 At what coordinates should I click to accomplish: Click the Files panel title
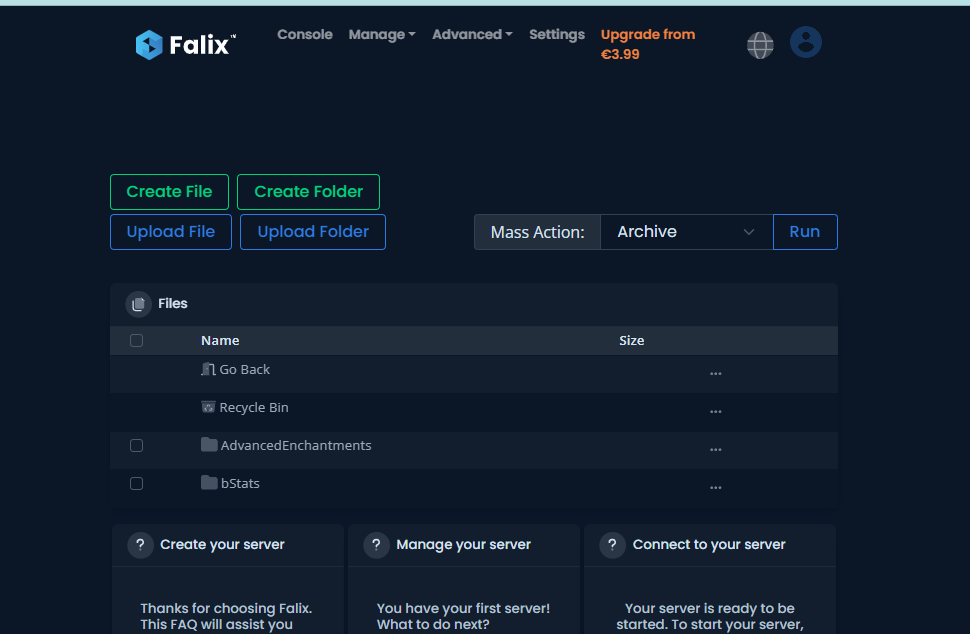tap(173, 304)
